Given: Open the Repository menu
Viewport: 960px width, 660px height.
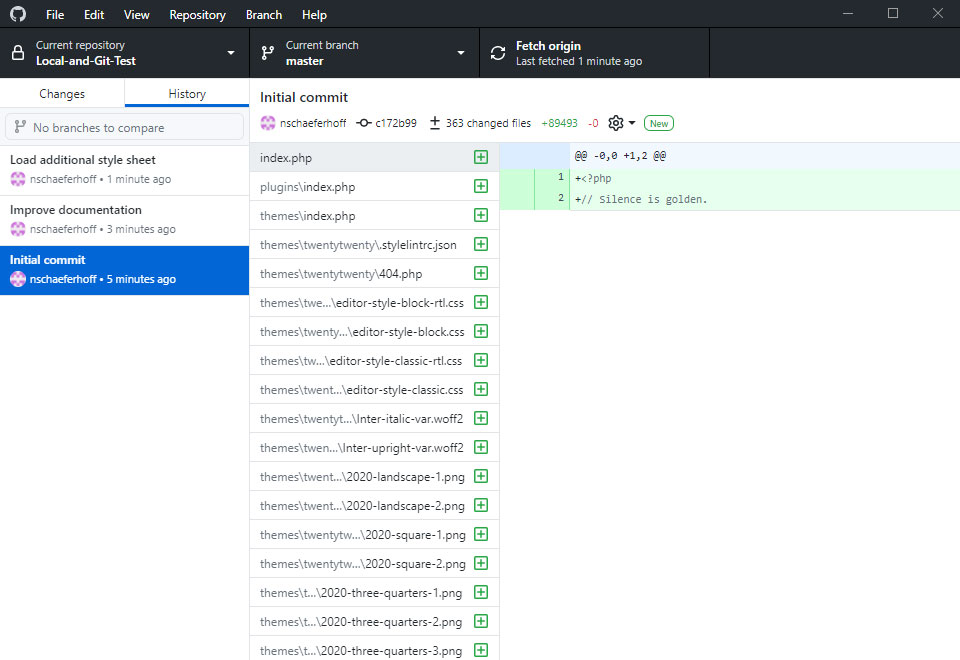Looking at the screenshot, I should pos(197,15).
